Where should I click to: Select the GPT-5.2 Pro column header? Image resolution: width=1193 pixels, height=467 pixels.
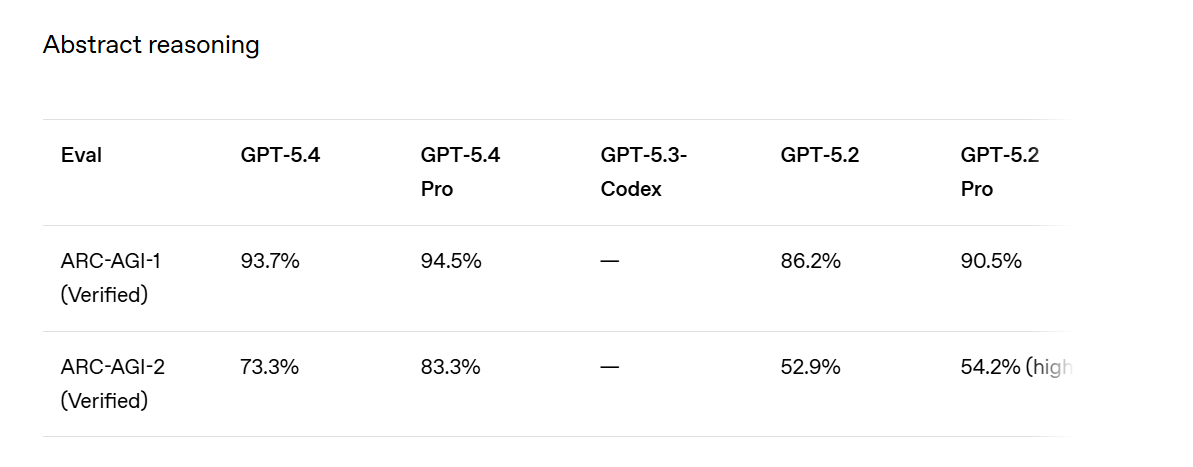1000,171
